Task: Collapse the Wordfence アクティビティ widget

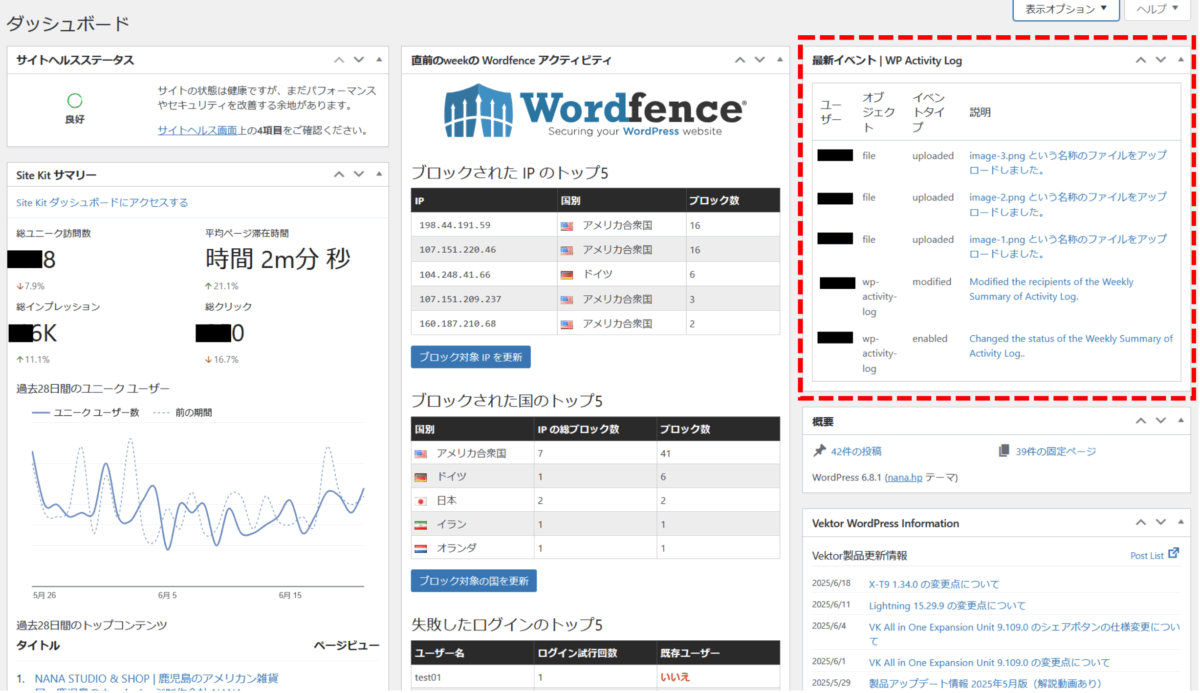Action: click(778, 60)
